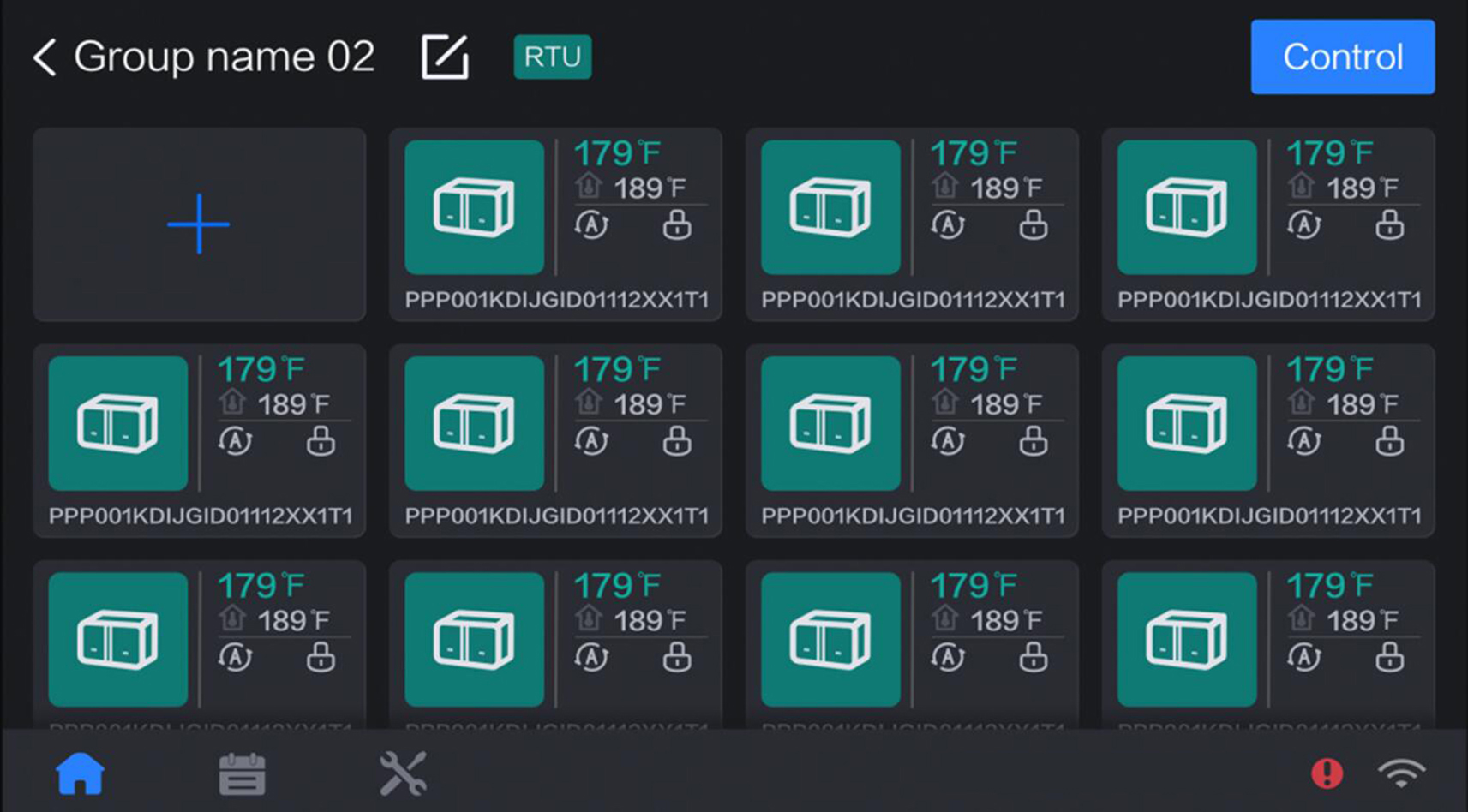Toggle lock icon on second-row leftmost unit
Image resolution: width=1468 pixels, height=812 pixels.
(321, 441)
